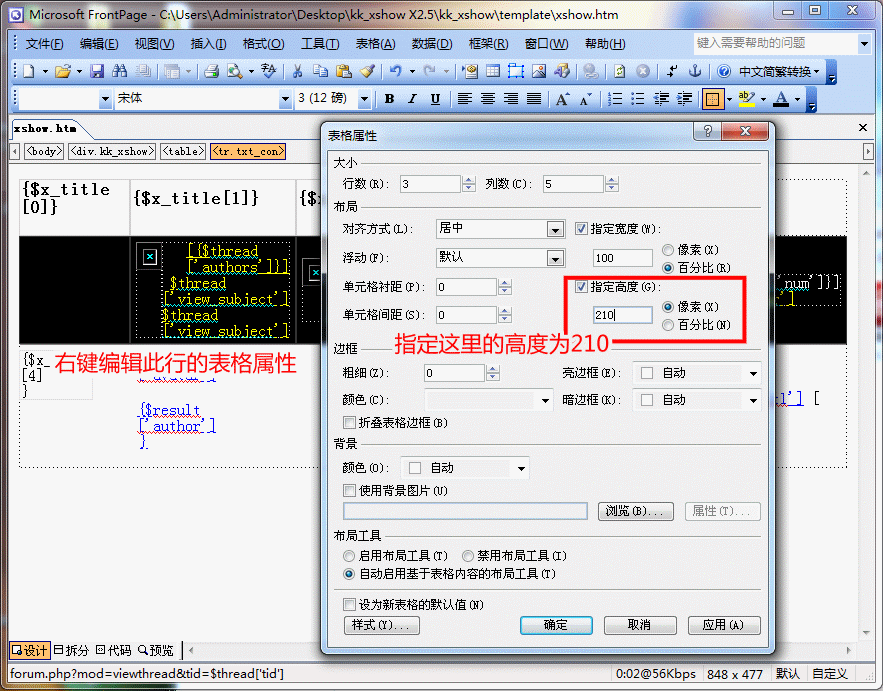Click the 应用 button
Screen dimensions: 883x691
pos(724,625)
